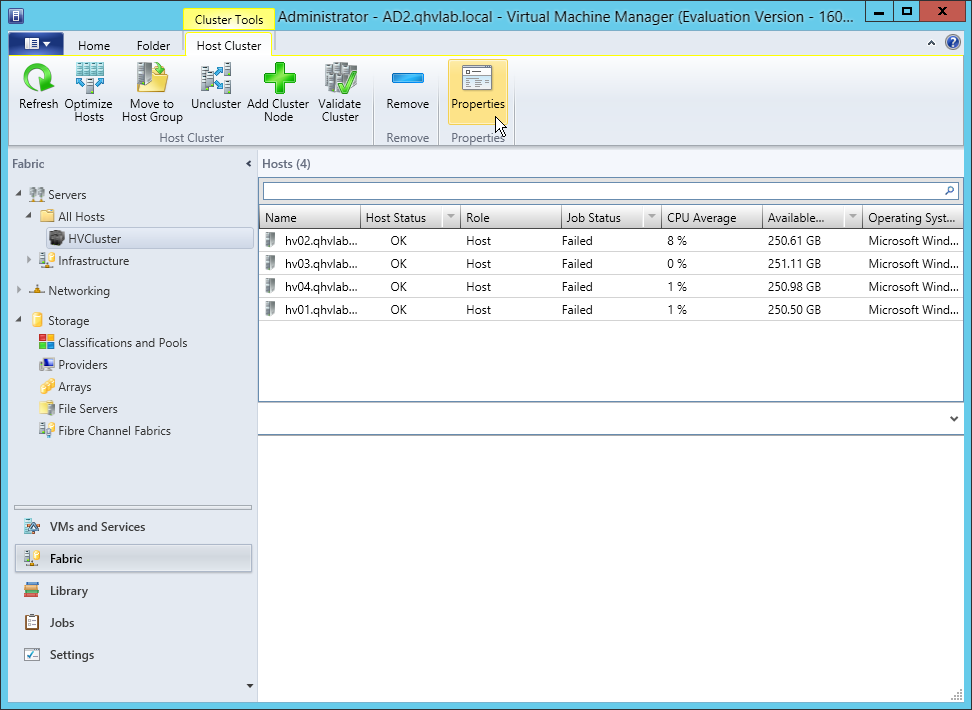This screenshot has height=710, width=972.
Task: Collapse the Servers tree node
Action: tap(19, 195)
